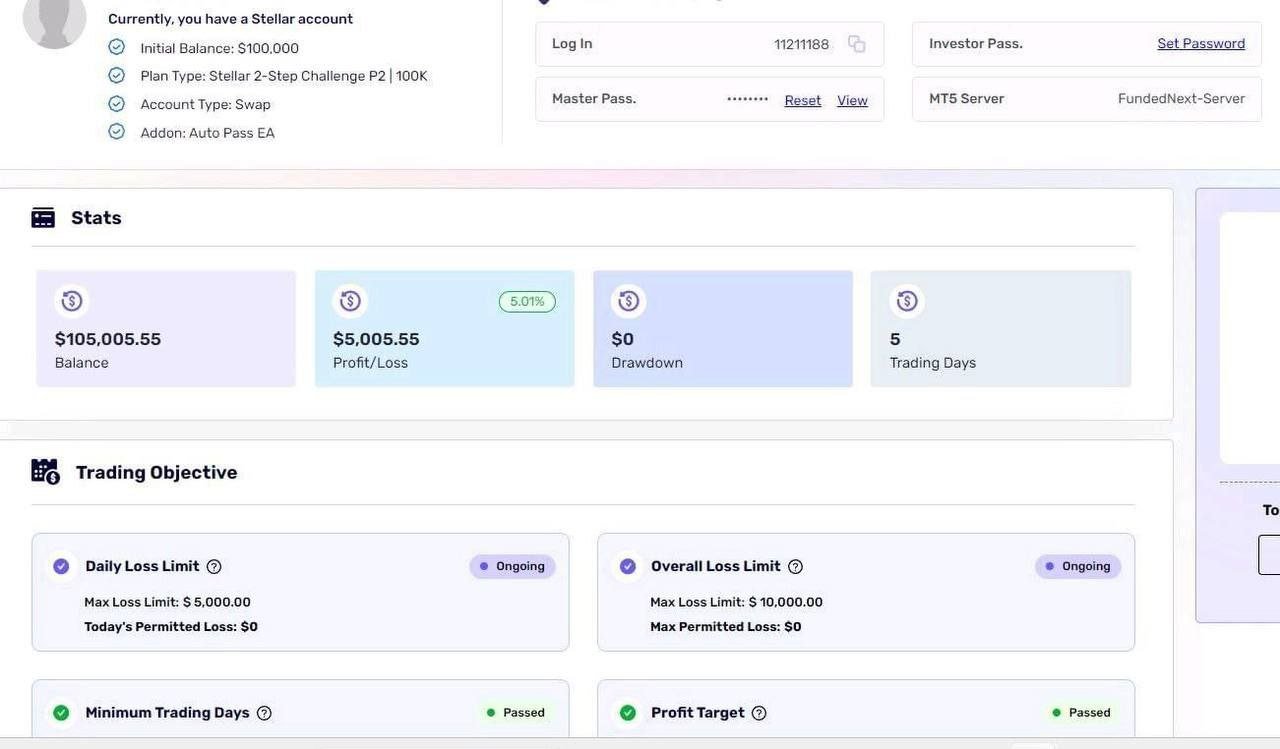
Task: Click the $105,005.55 balance value
Action: (x=108, y=339)
